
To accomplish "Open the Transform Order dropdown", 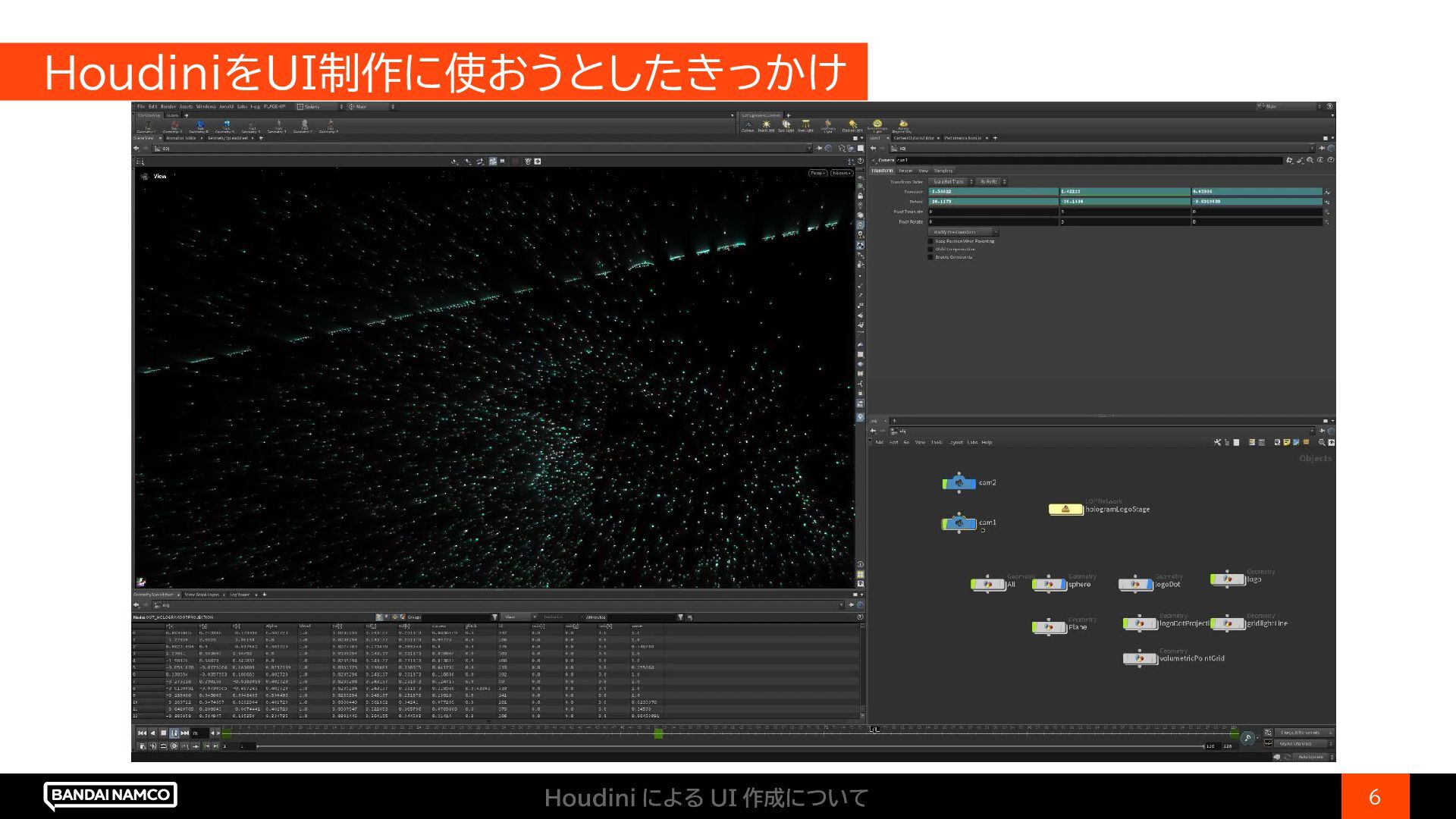I will click(950, 182).
